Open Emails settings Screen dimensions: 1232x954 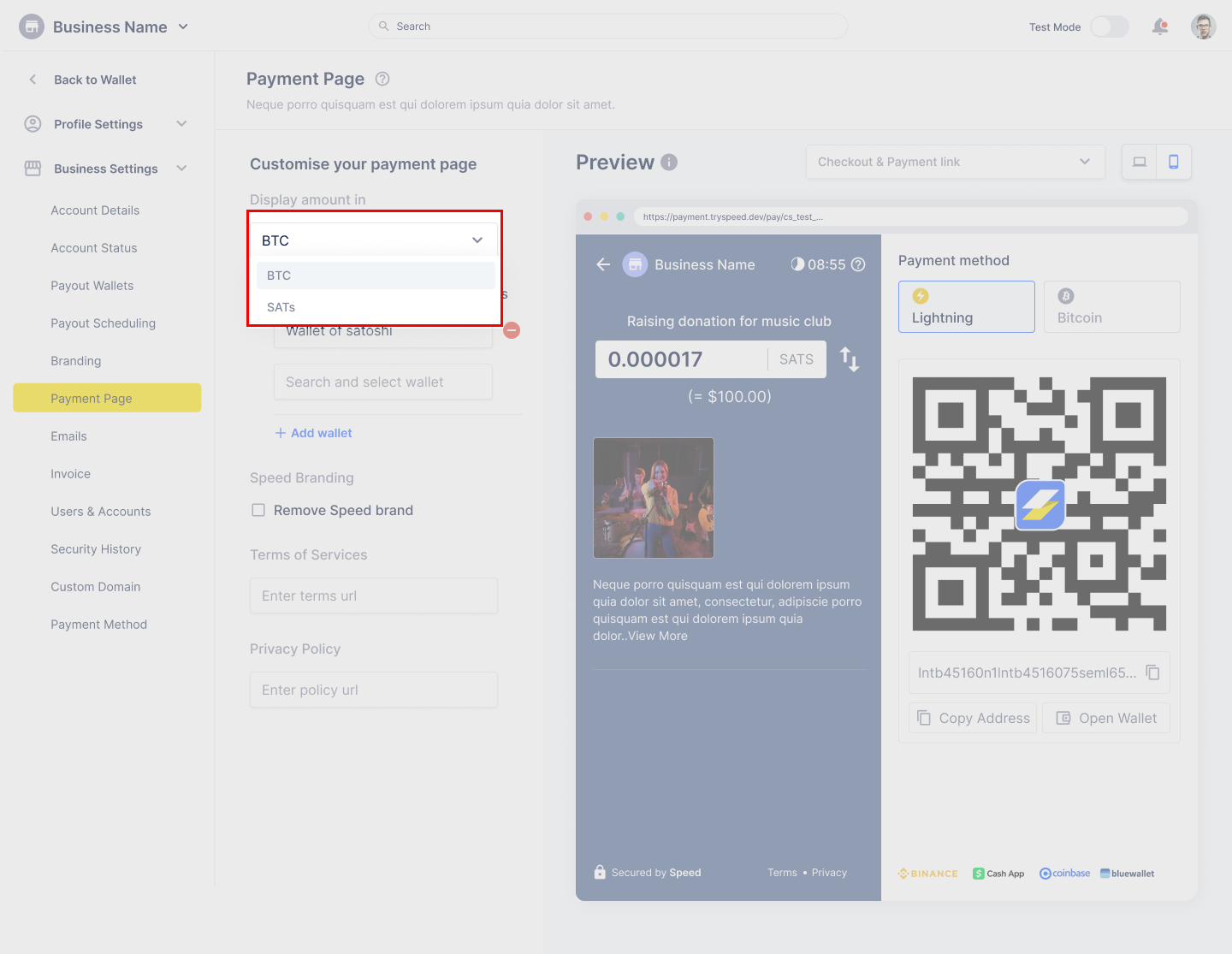[x=68, y=436]
